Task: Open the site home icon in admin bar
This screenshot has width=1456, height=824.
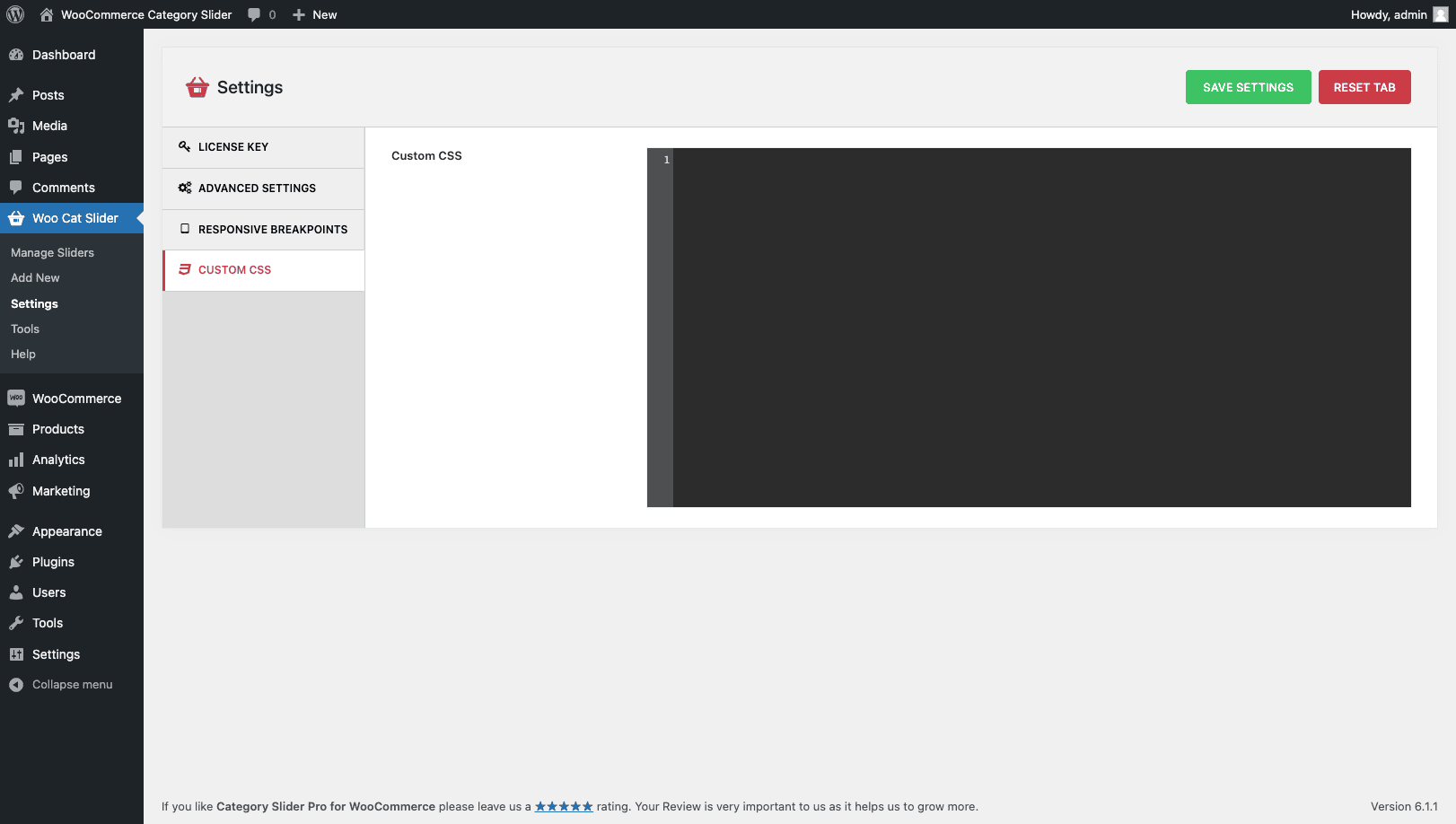Action: click(47, 14)
